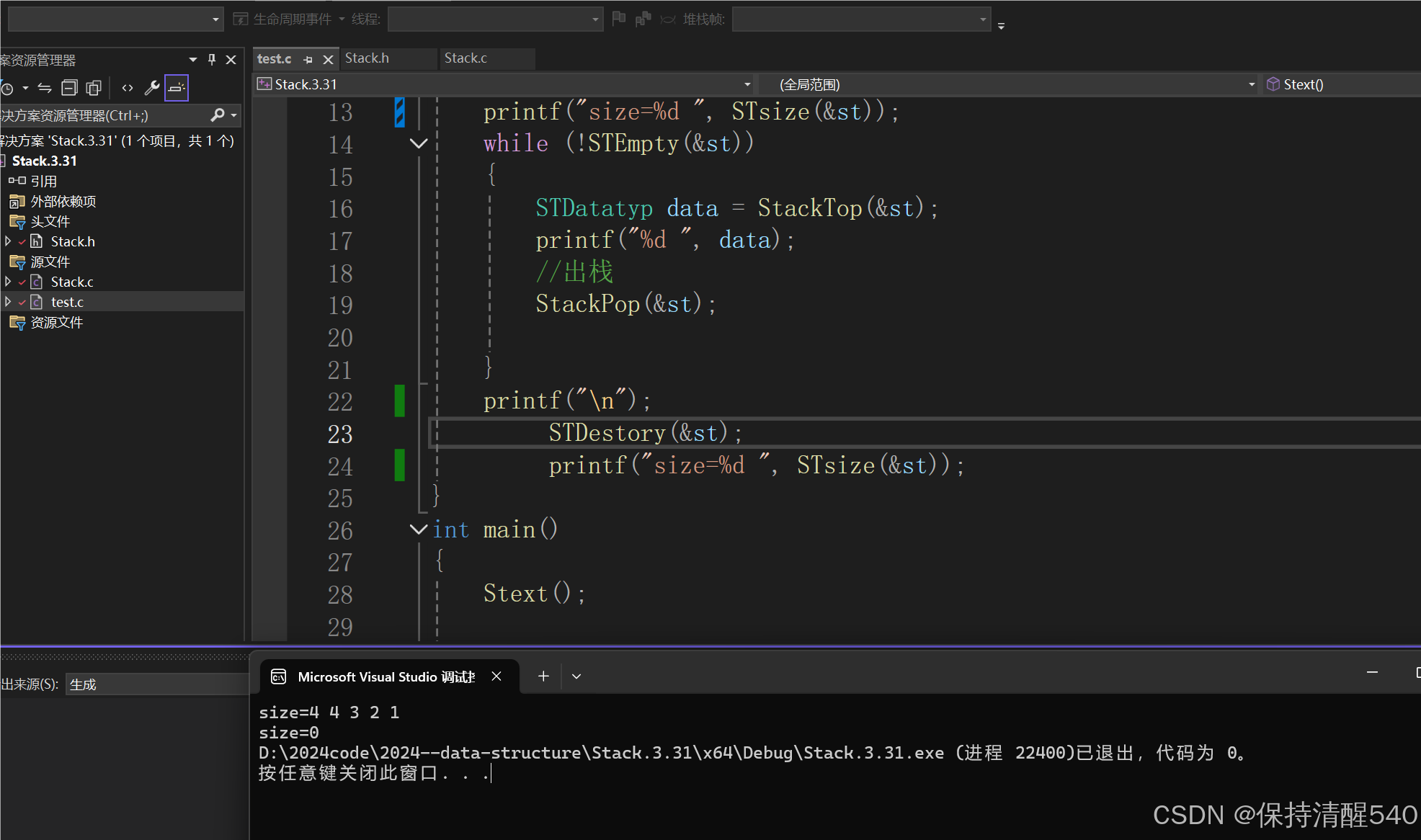Viewport: 1421px width, 840px height.
Task: Expand the Stack.h tree node
Action: pos(8,241)
